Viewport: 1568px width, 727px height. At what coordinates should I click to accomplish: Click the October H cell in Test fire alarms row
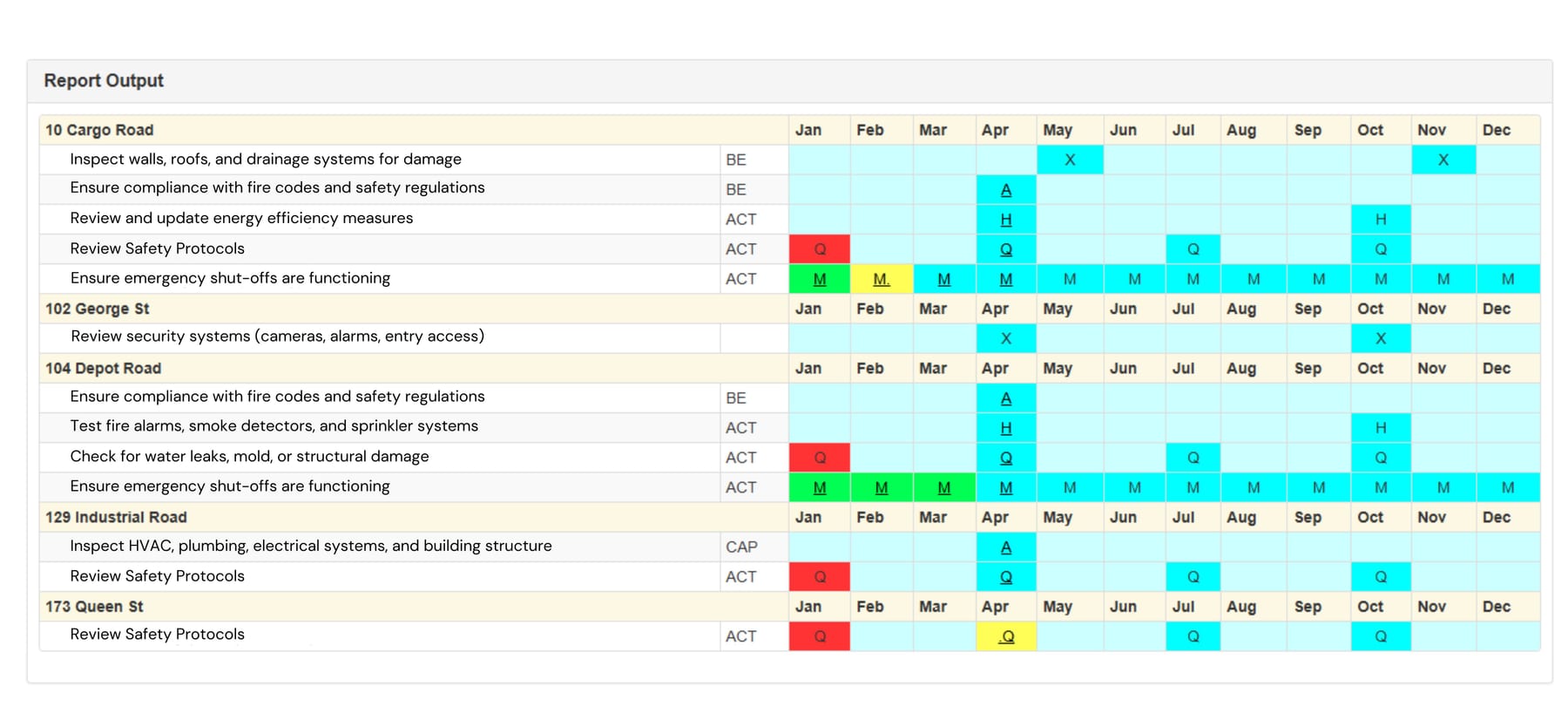coord(1381,428)
